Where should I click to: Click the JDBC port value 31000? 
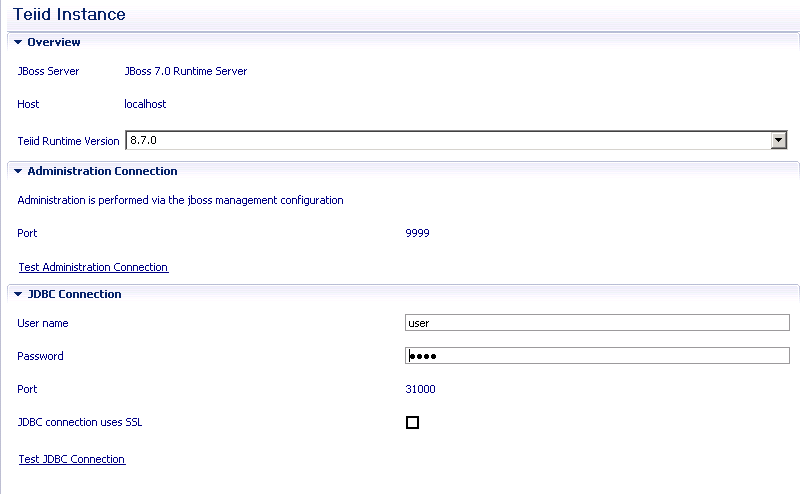(x=420, y=389)
